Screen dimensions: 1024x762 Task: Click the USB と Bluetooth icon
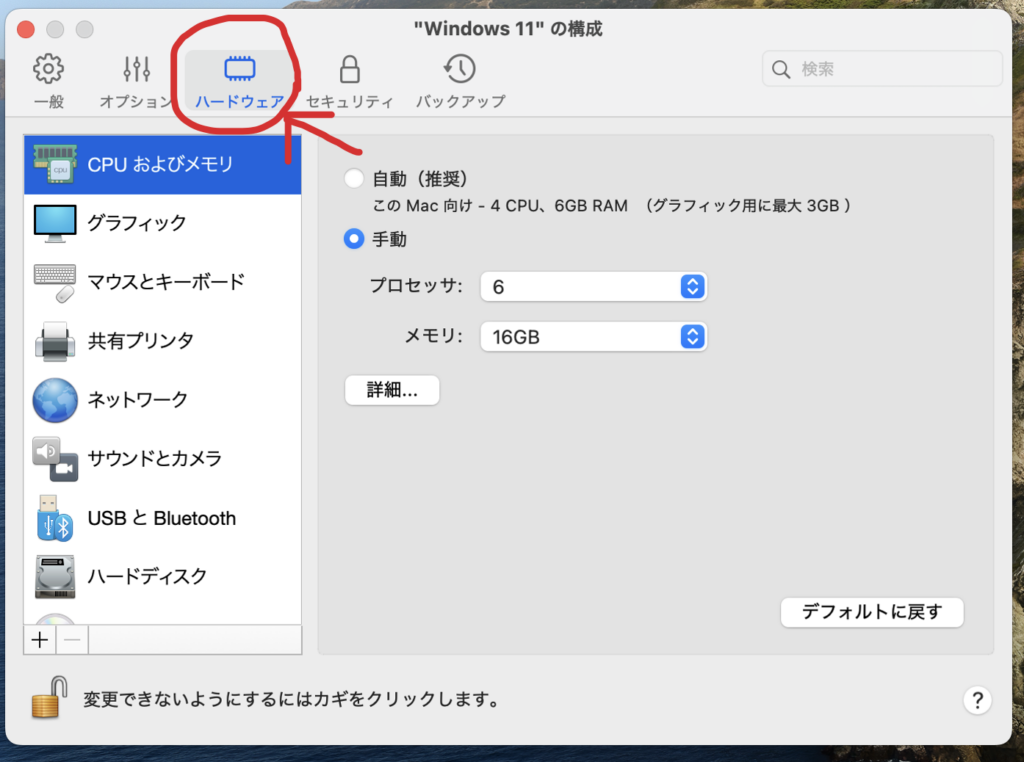55,518
